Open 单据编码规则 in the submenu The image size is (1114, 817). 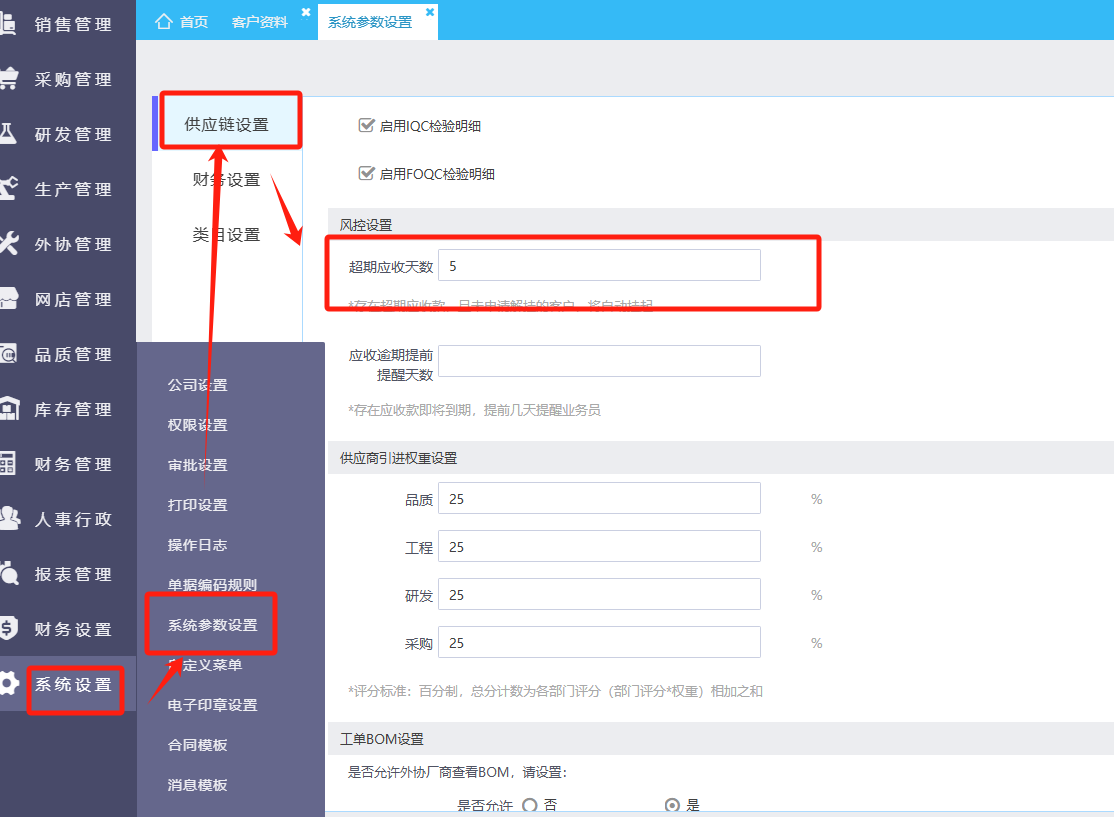212,584
